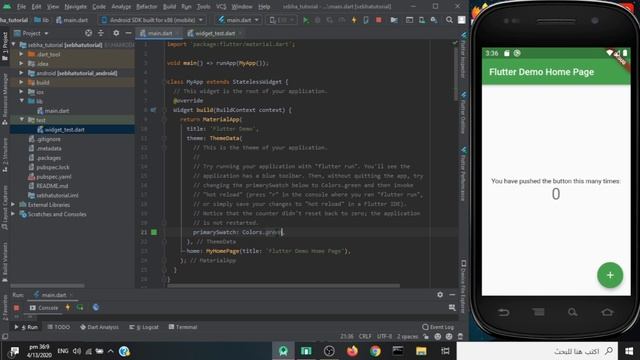Hide the Project panel with the minus icon
The image size is (640, 360).
[x=128, y=33]
